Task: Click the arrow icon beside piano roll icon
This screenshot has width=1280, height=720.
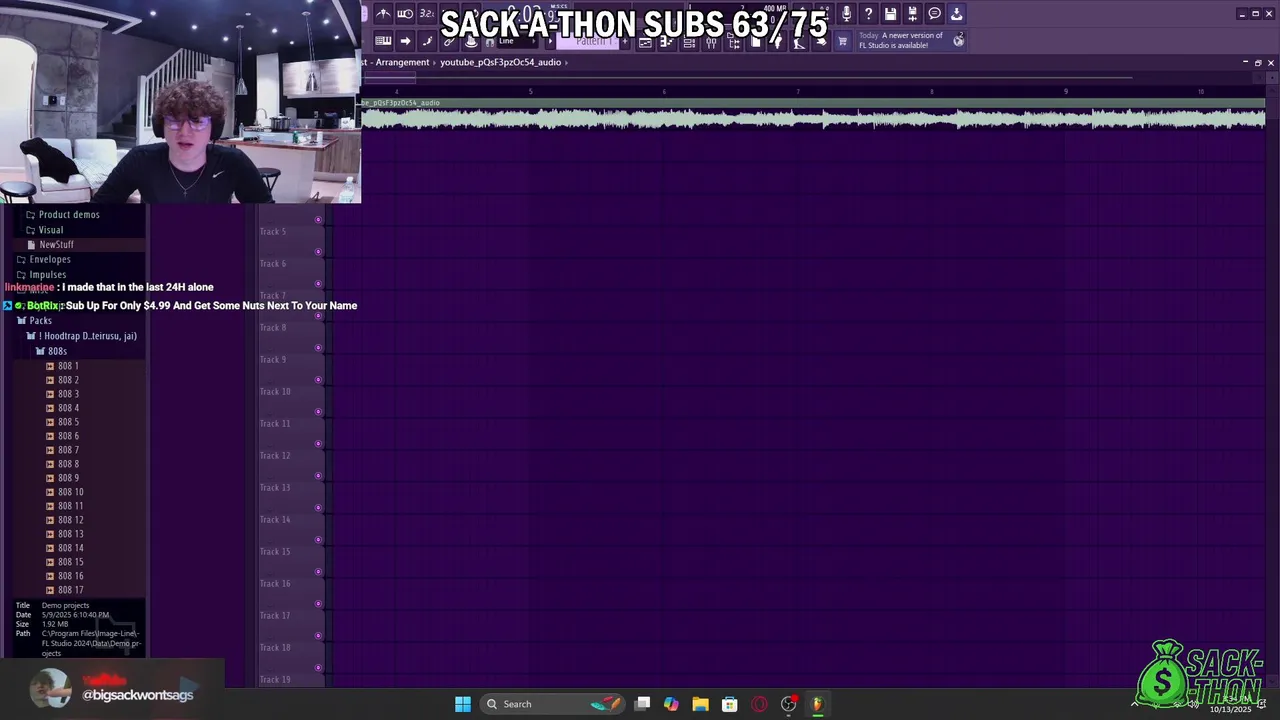Action: point(405,41)
